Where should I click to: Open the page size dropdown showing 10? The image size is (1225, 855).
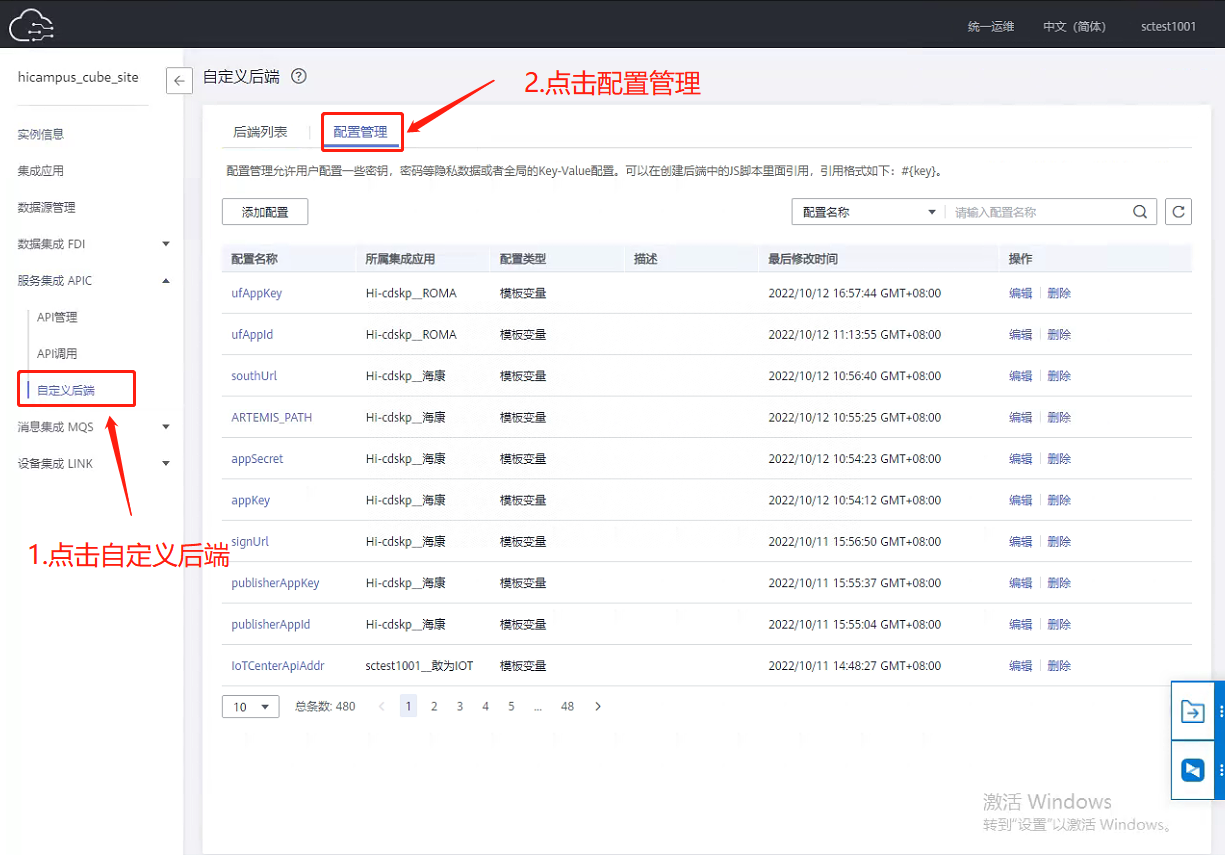250,707
